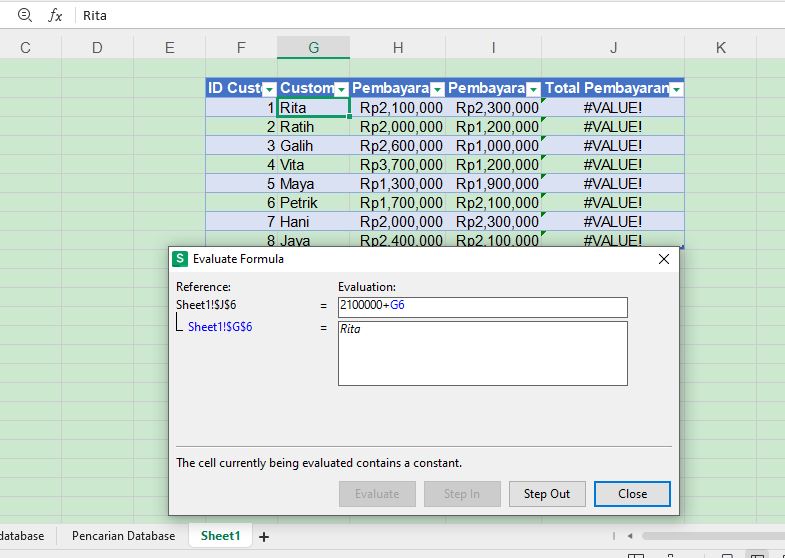Select the cell with Rp1,700,000

click(x=398, y=203)
